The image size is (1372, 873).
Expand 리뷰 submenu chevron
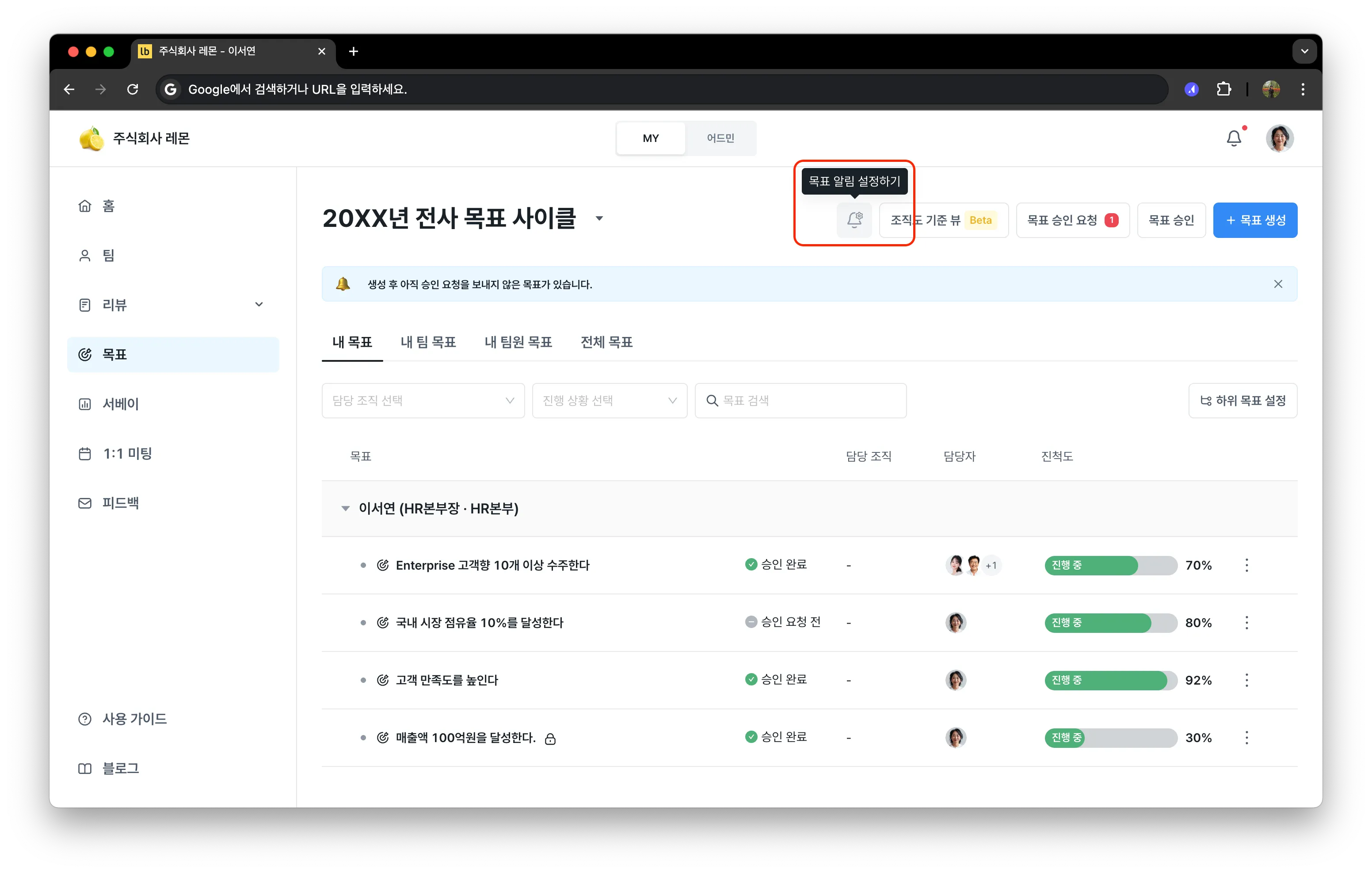pos(259,305)
